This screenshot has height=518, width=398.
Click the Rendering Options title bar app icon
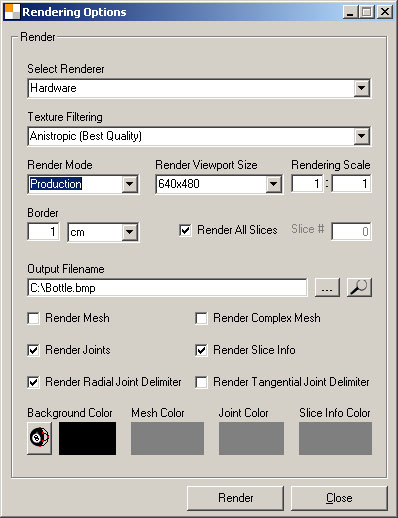tap(12, 12)
